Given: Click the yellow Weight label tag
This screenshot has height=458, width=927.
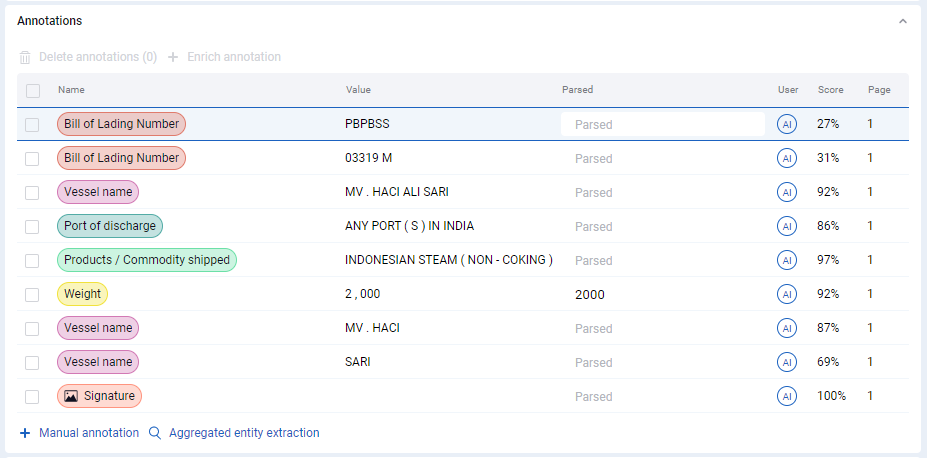Looking at the screenshot, I should (83, 294).
